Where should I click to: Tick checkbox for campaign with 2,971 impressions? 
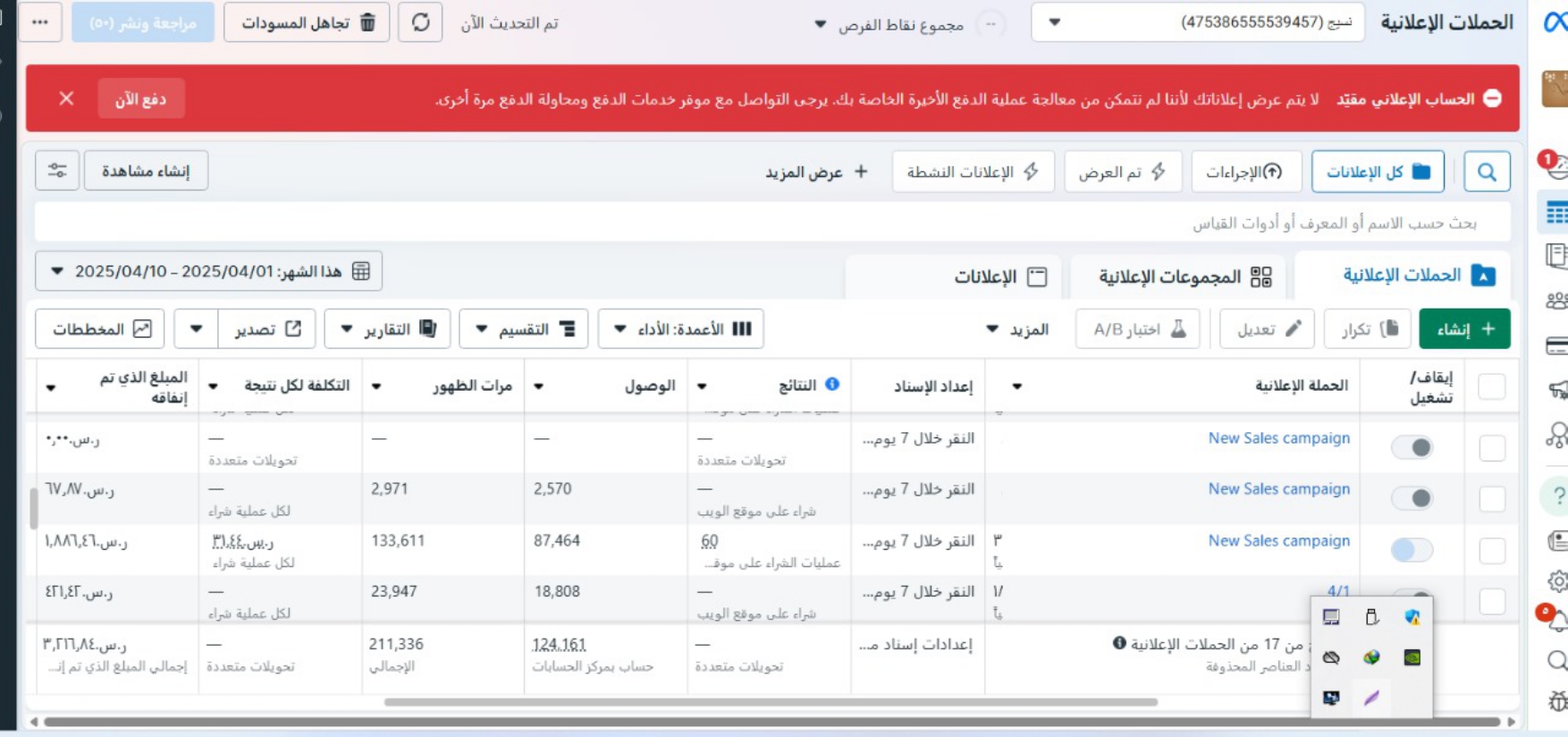pyautogui.click(x=1492, y=499)
